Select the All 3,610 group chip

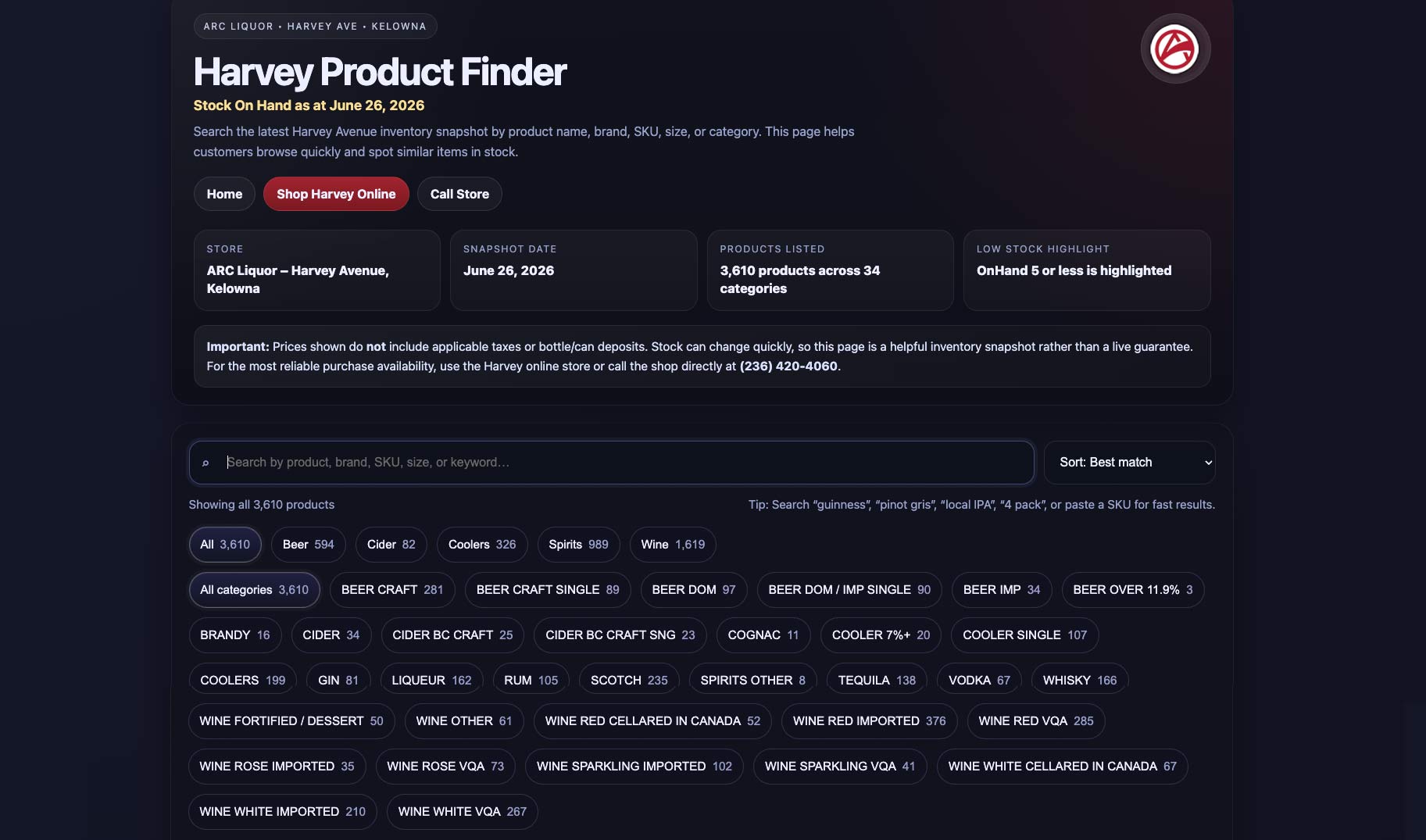(225, 545)
